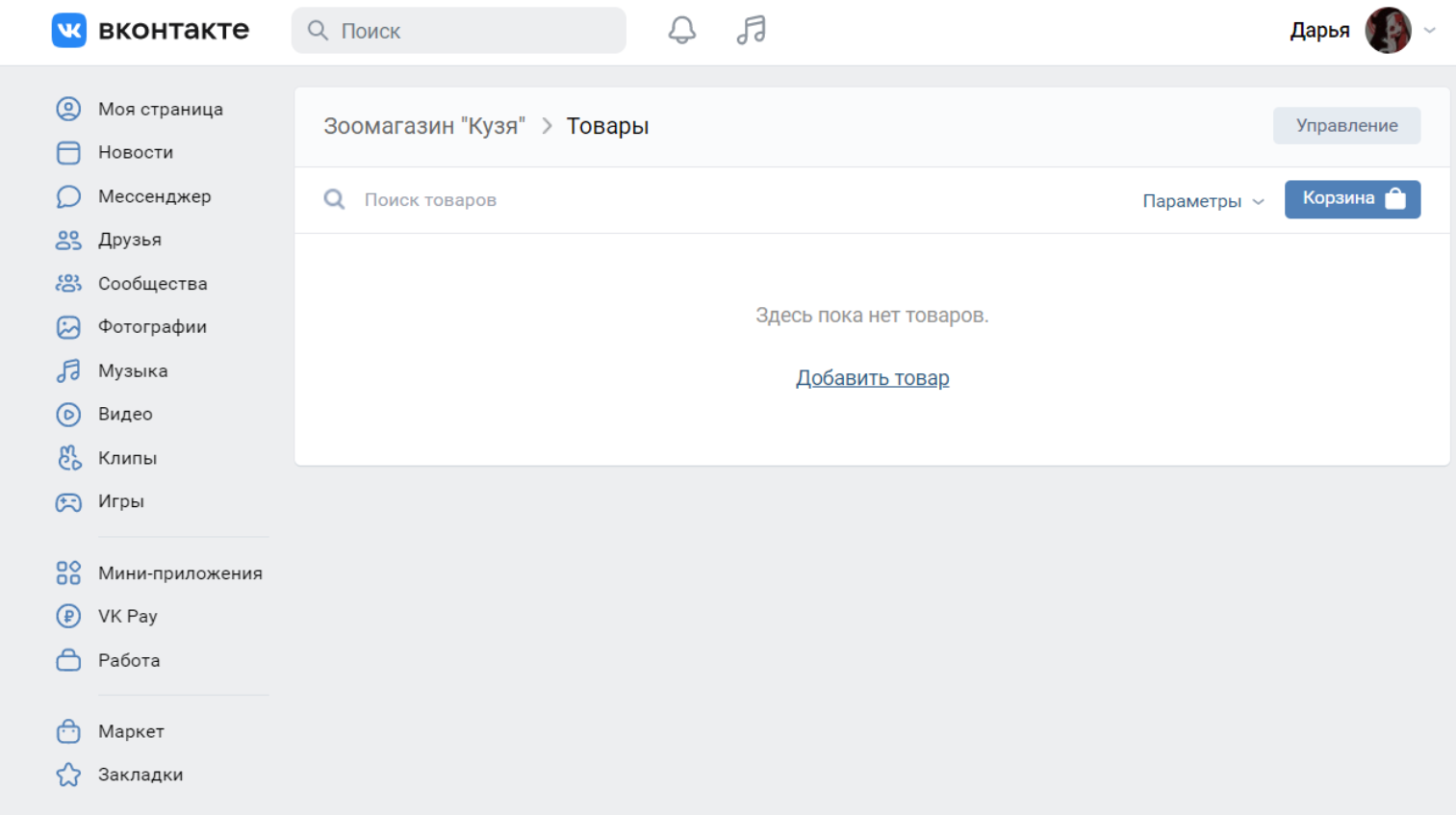Click the VK Pay ruble icon
The height and width of the screenshot is (815, 1456).
pos(68,616)
